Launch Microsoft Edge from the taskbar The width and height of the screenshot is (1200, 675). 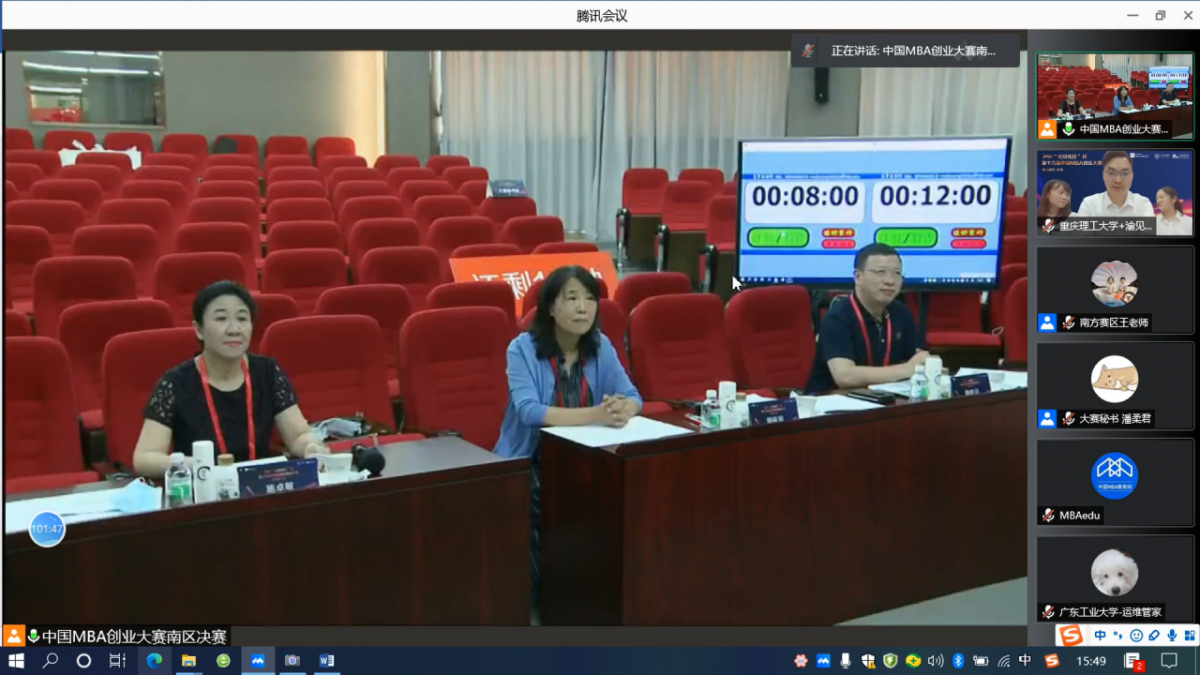coord(154,661)
